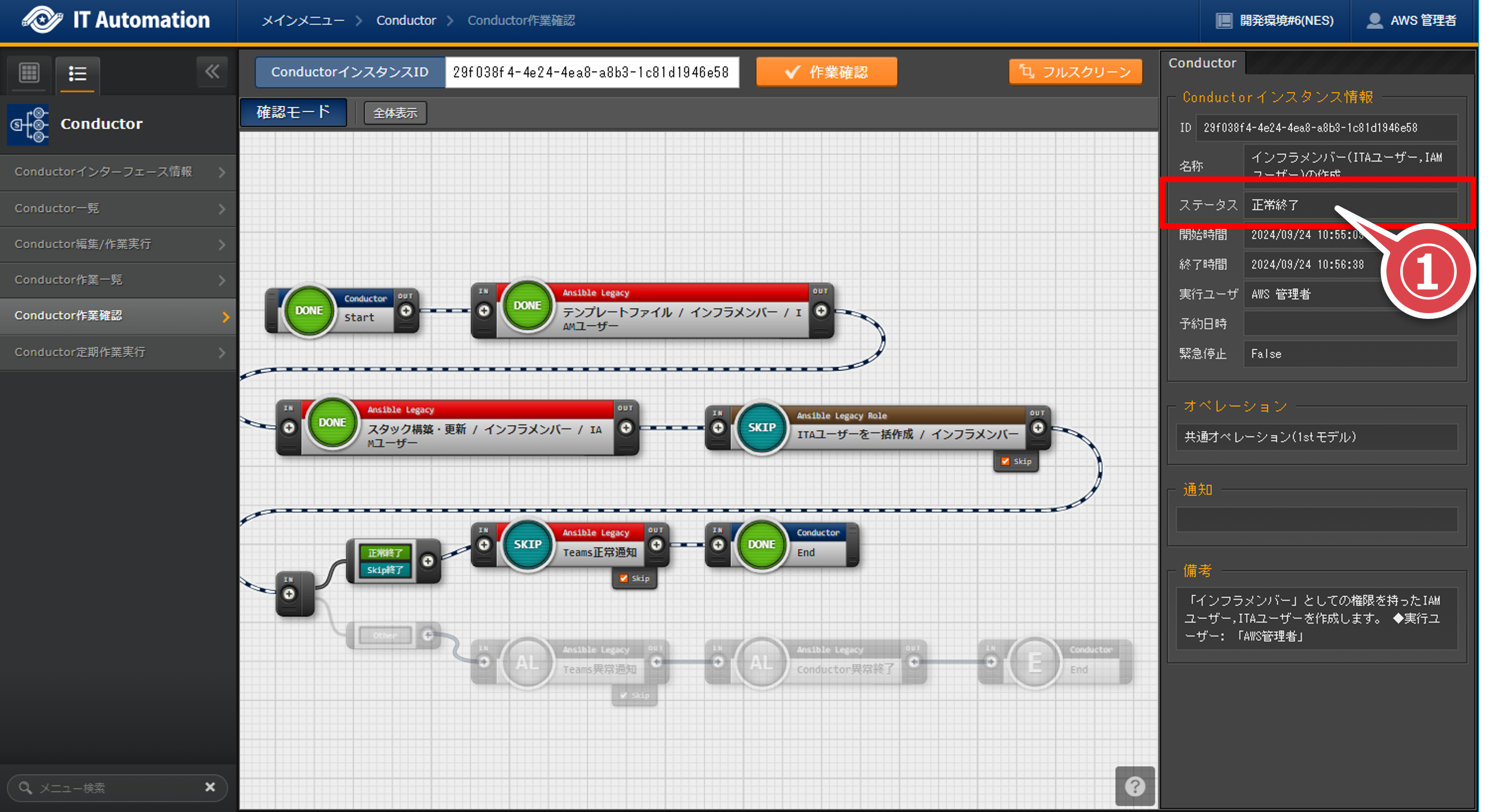Screen dimensions: 1507x812
Task: Select the Conductor tab in right panel
Action: click(x=1202, y=63)
